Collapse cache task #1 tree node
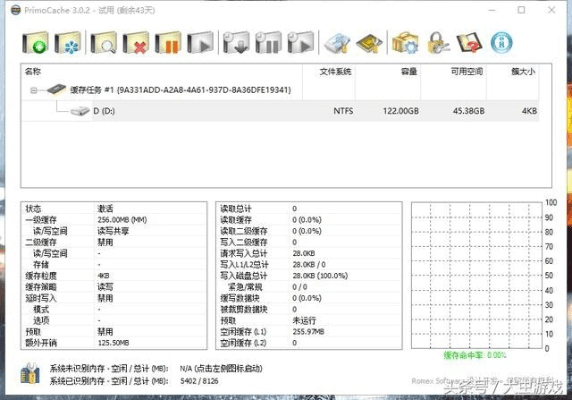The width and height of the screenshot is (572, 400). (34, 90)
